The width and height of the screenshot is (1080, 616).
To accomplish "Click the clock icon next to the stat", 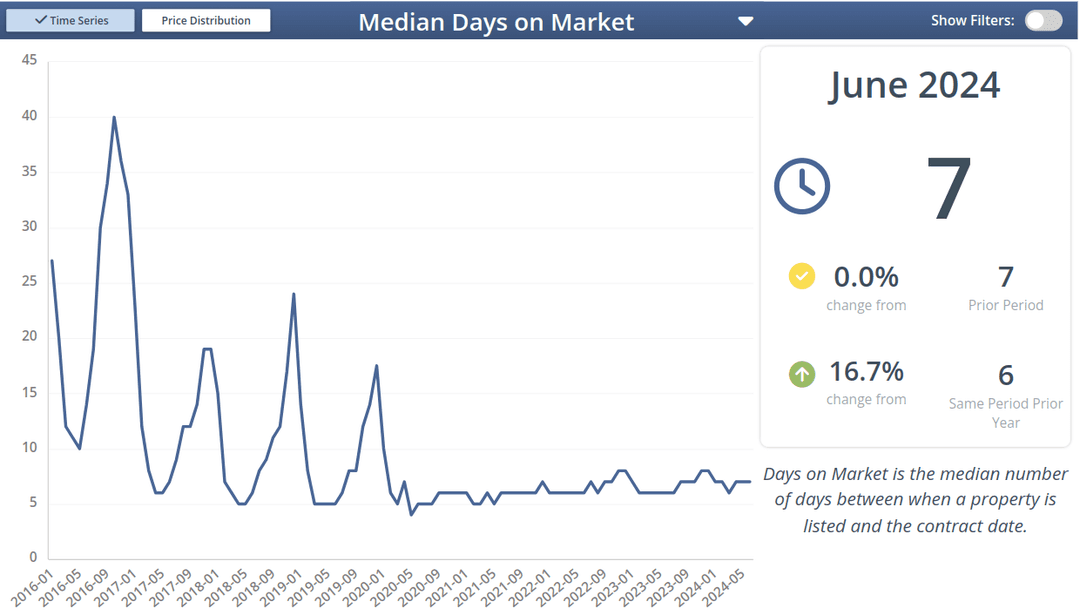I will click(801, 185).
